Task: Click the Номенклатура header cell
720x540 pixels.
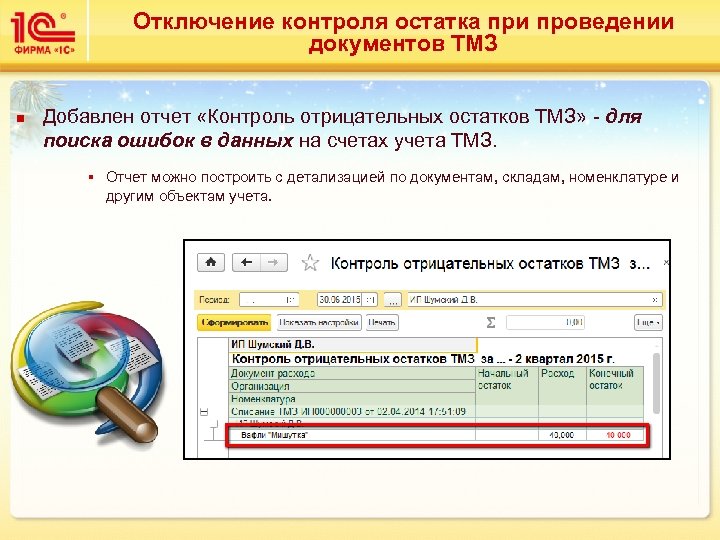Action: (x=352, y=399)
